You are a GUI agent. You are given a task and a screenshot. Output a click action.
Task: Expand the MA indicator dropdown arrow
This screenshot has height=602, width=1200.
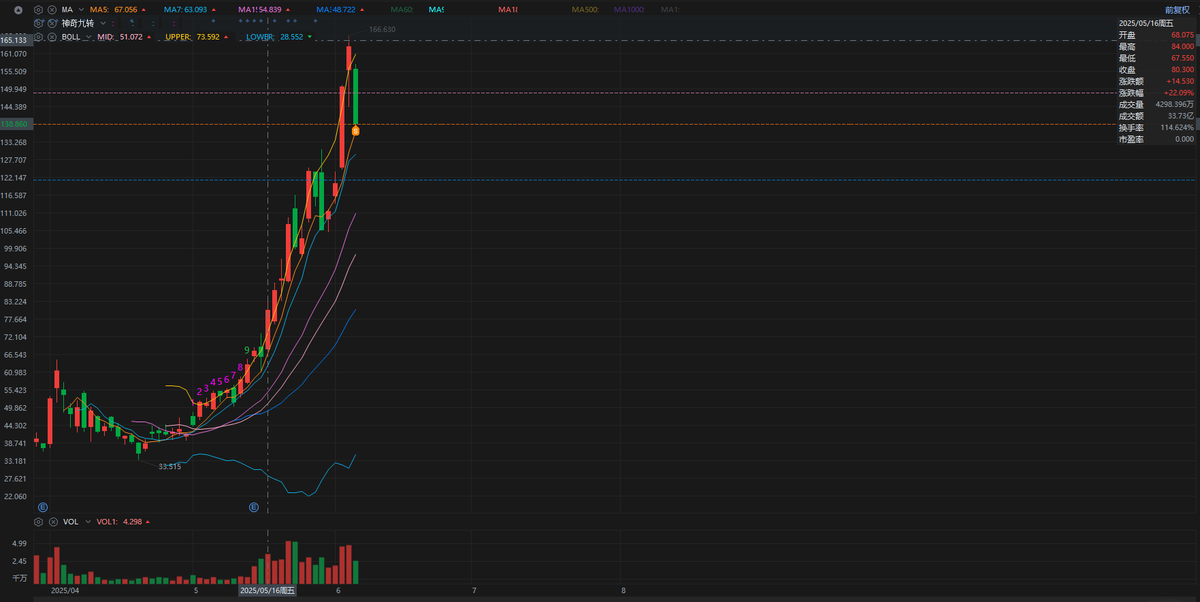81,10
